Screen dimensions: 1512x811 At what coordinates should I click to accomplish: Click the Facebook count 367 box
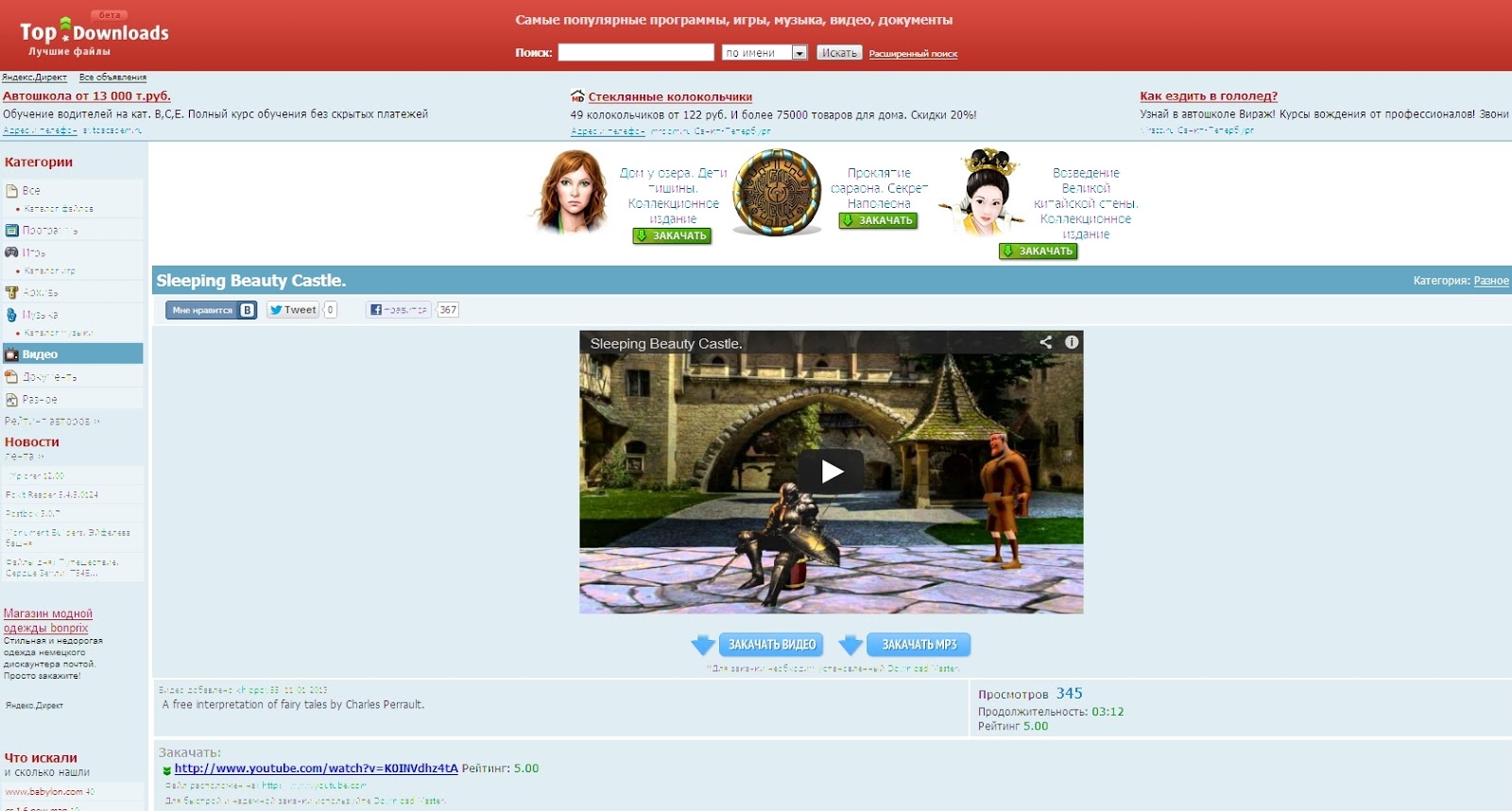[448, 310]
